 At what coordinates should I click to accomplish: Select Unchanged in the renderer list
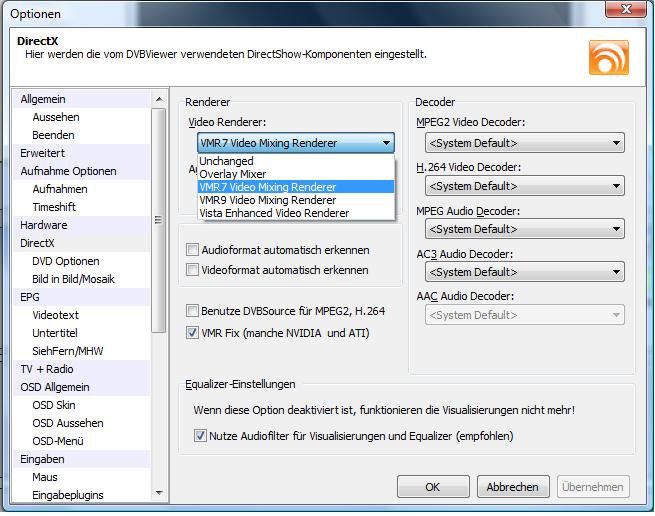click(x=226, y=161)
